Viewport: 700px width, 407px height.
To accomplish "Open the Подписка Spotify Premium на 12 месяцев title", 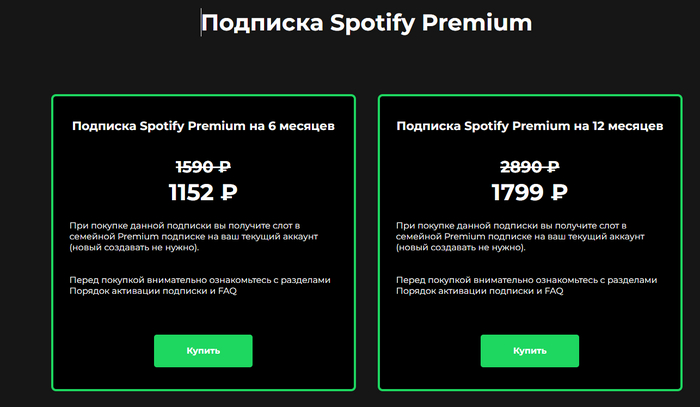I will click(529, 127).
